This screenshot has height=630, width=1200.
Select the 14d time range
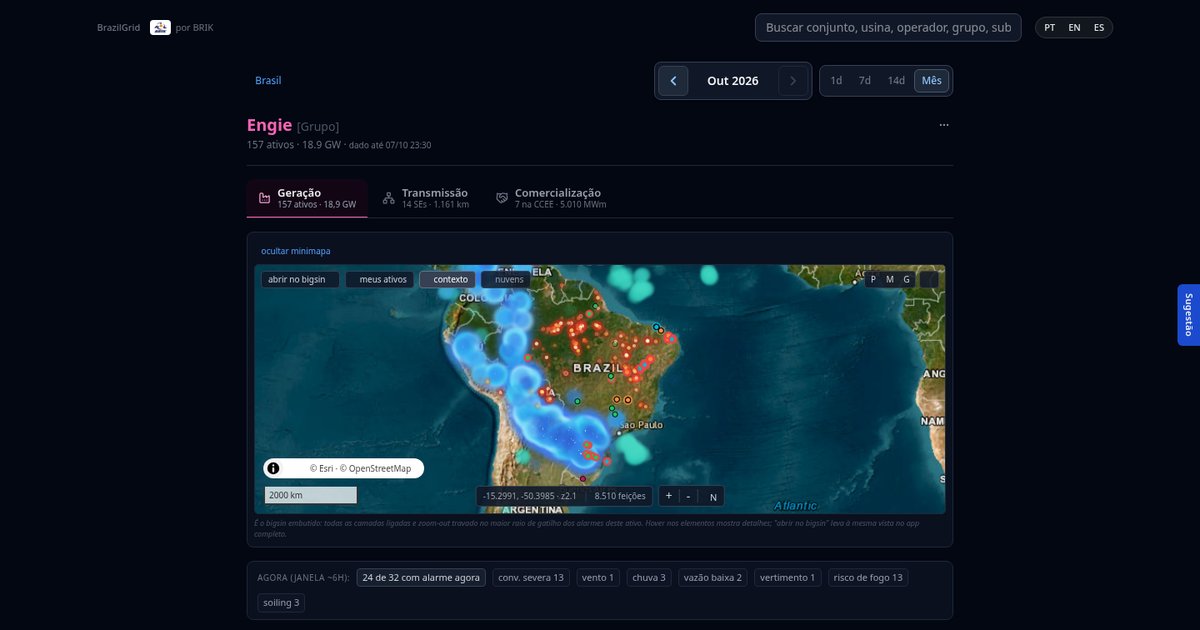(896, 81)
